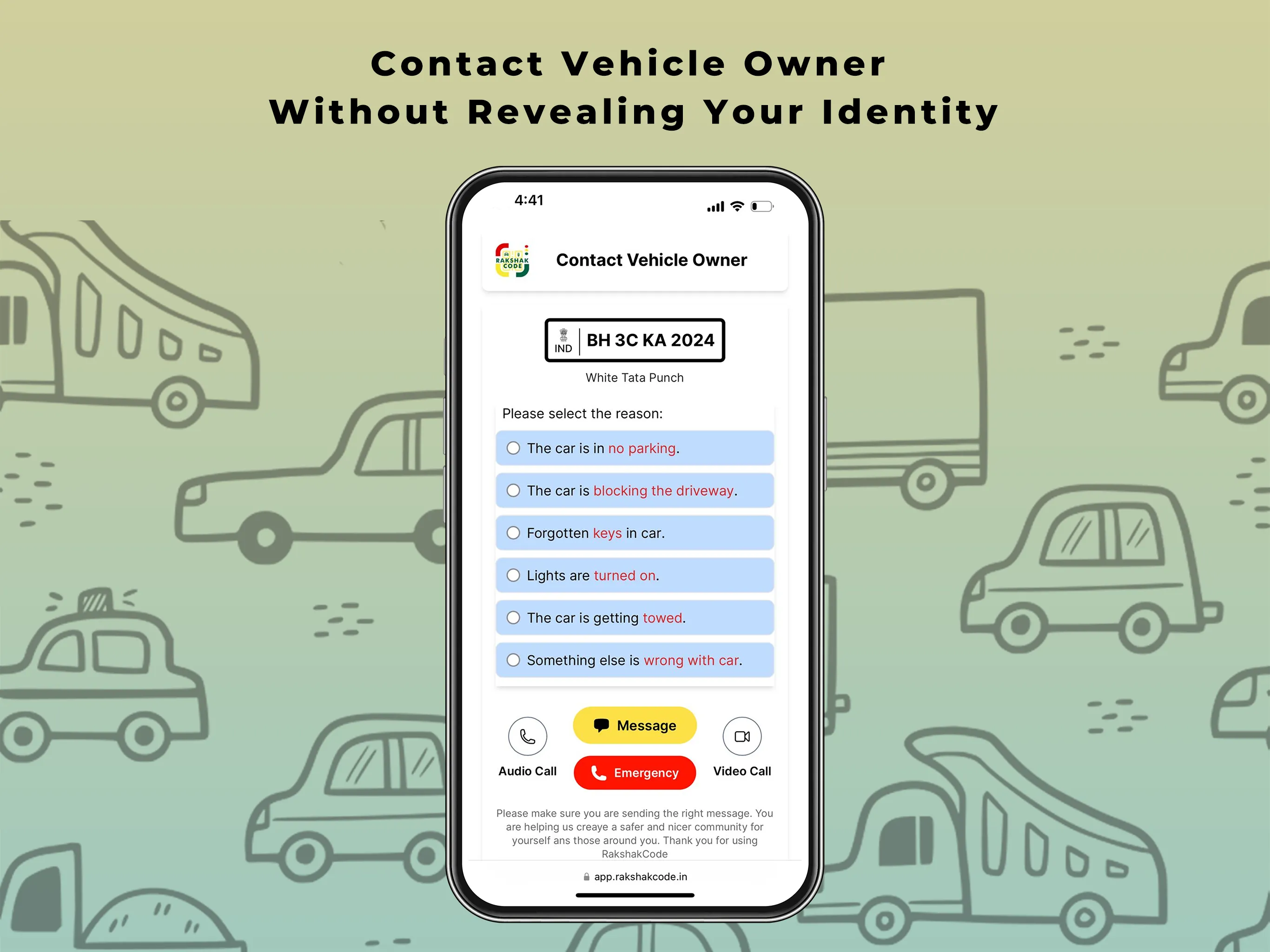Select the blocking the driveway radio button
Screen dimensions: 1270x952
(512, 491)
